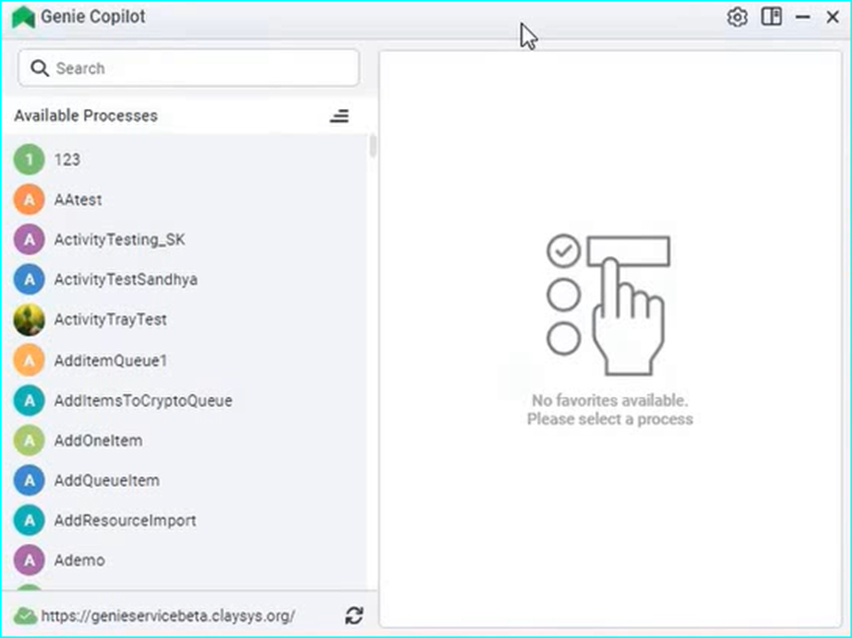Select the AddOneItem process

click(x=185, y=440)
